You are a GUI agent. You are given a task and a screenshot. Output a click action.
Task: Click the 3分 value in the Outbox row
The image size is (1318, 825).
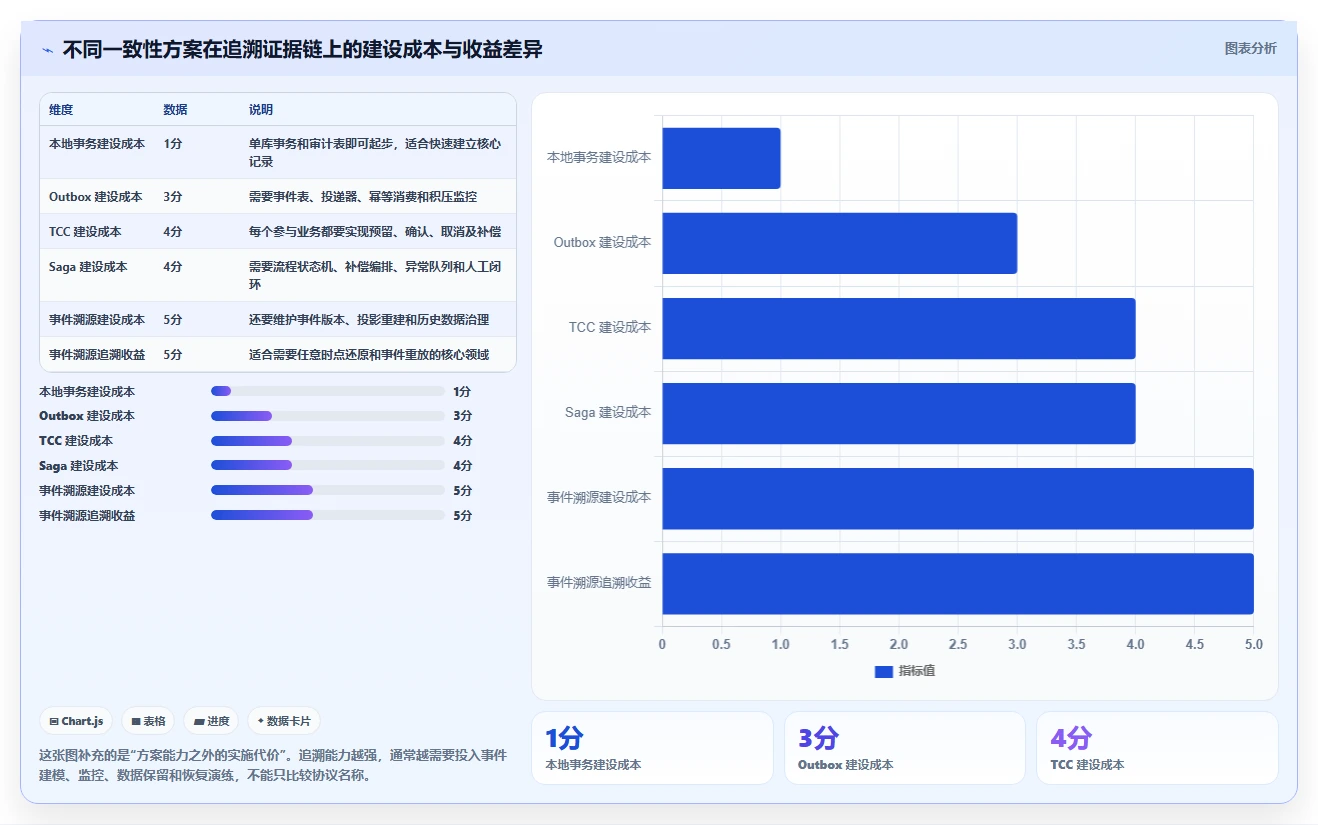point(173,197)
